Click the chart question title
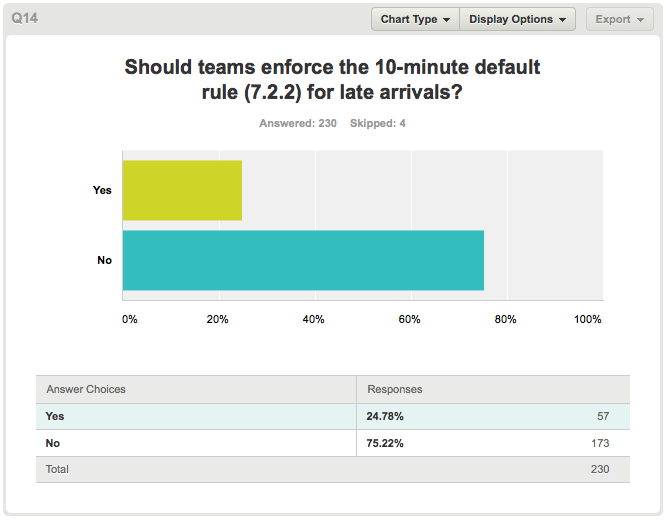The image size is (666, 520). point(332,79)
